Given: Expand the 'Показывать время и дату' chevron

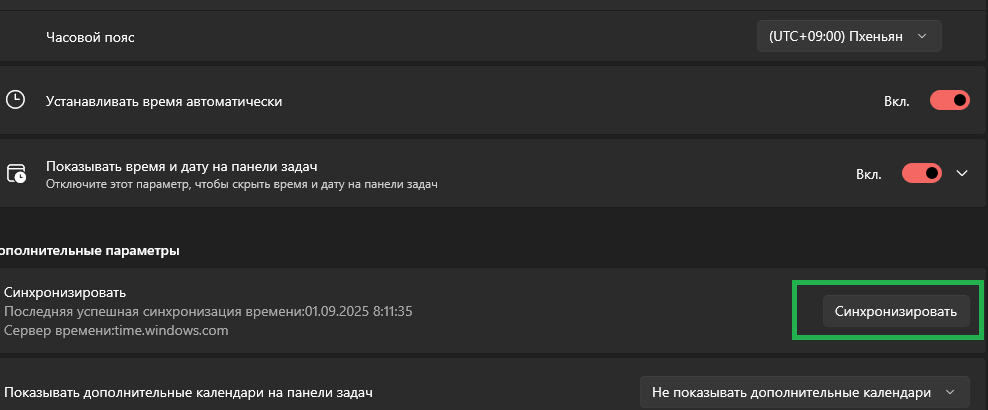Looking at the screenshot, I should [962, 173].
